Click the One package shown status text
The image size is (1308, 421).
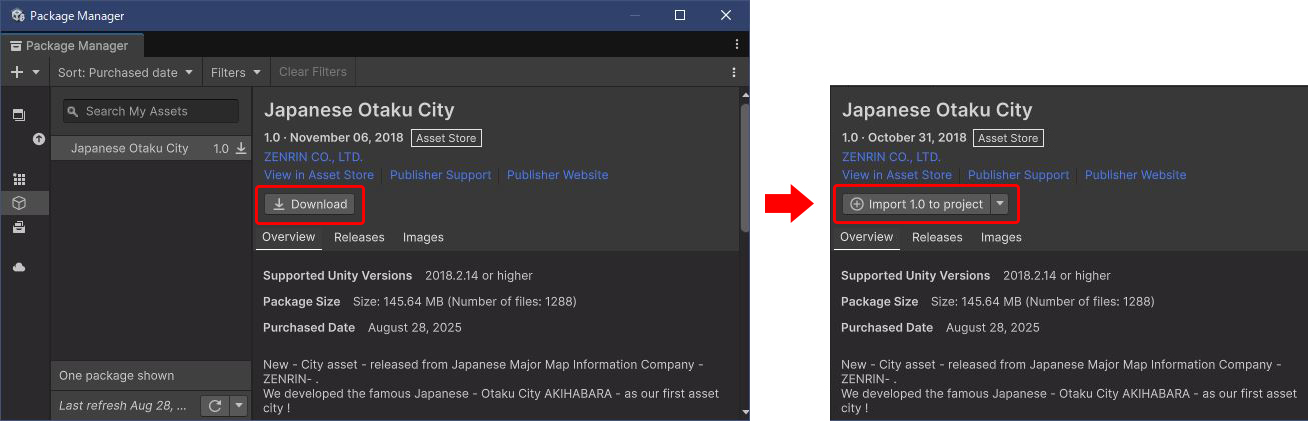tap(117, 376)
